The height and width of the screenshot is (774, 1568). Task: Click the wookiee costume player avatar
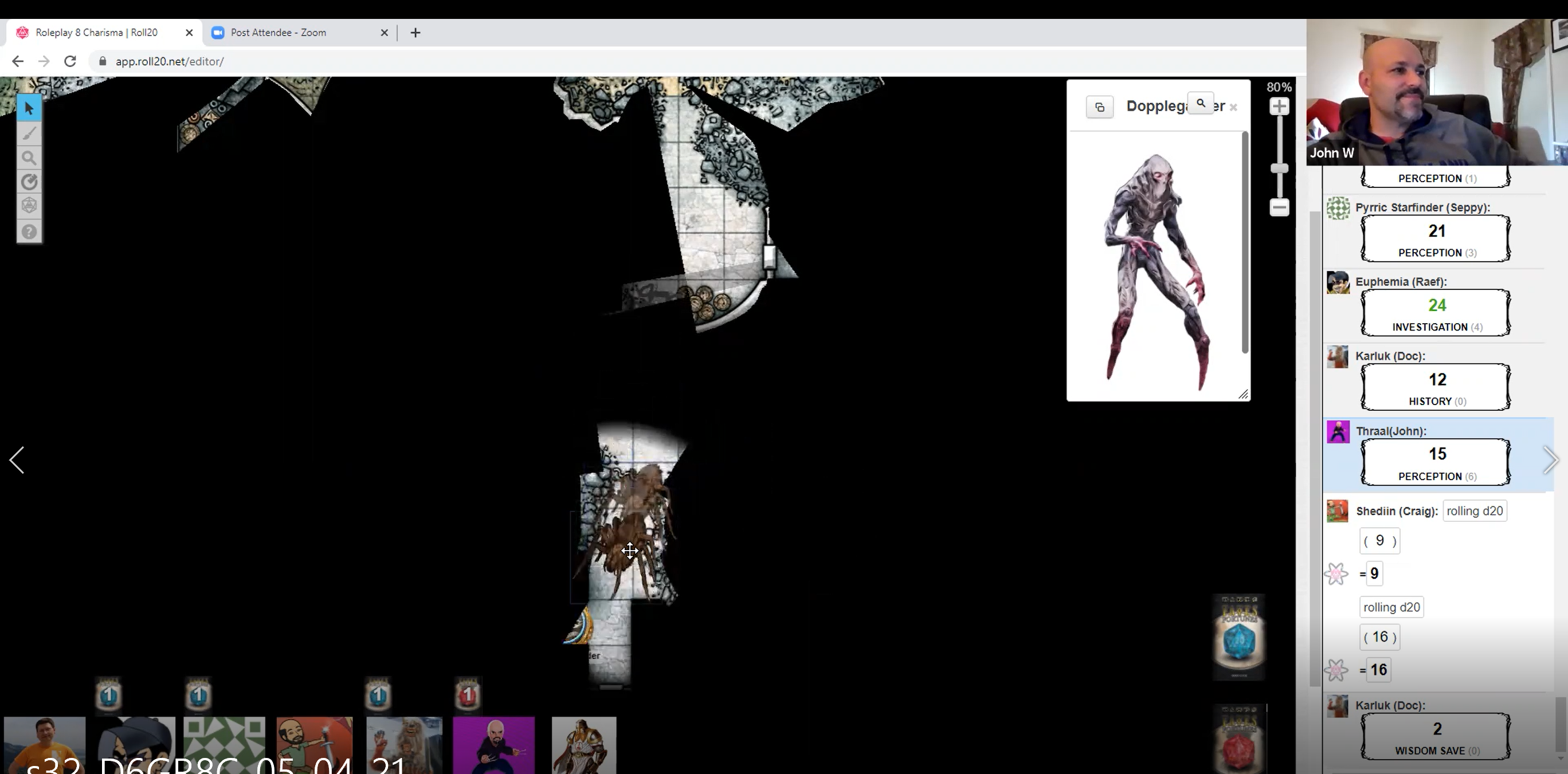[x=404, y=745]
